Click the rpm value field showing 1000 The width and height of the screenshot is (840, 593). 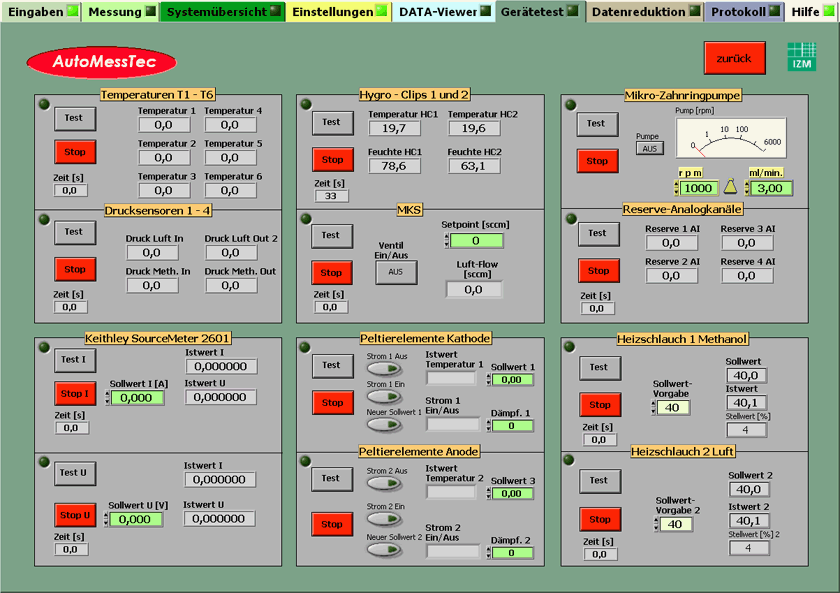[x=699, y=188]
